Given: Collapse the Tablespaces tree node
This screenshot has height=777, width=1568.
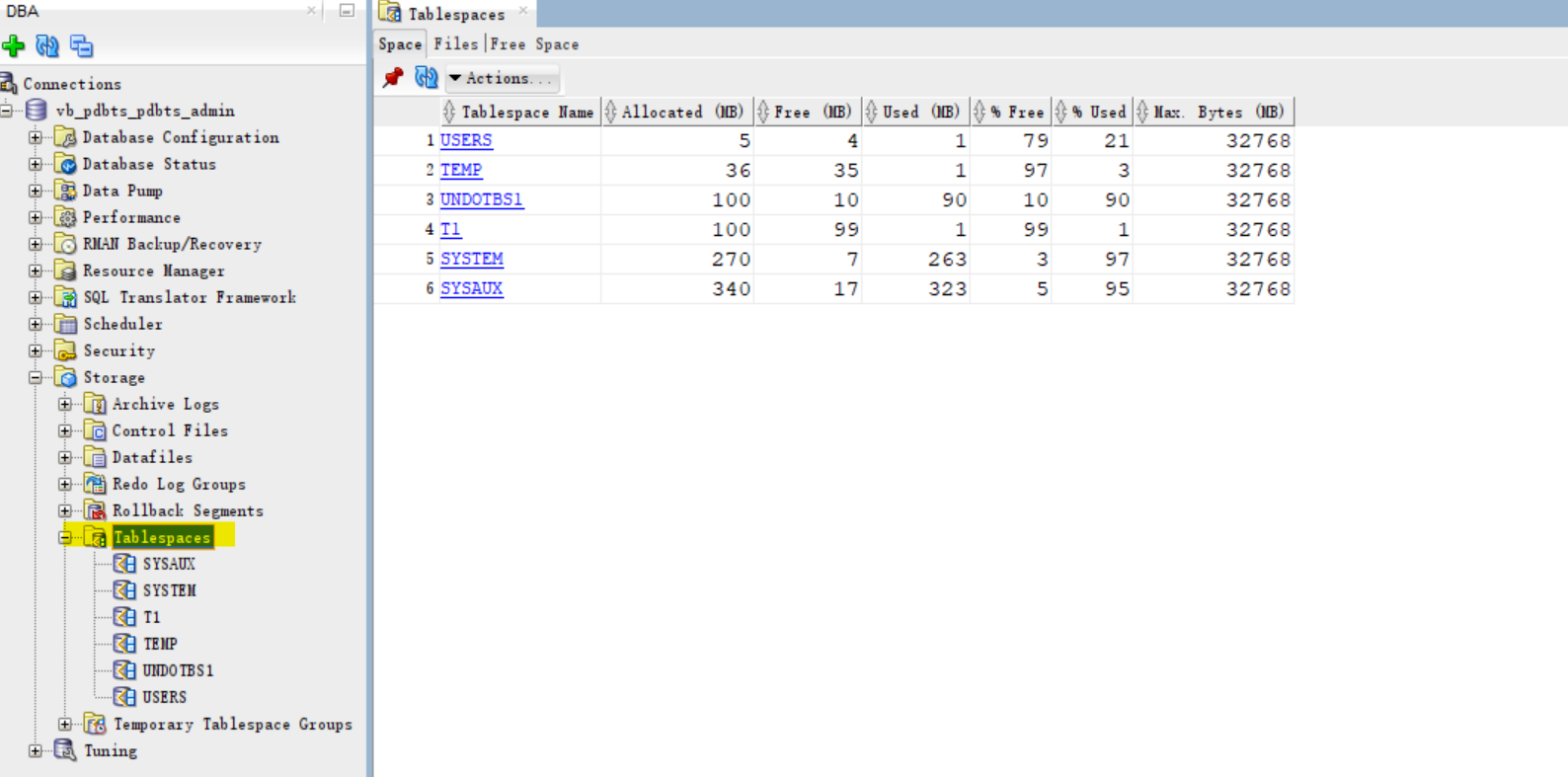Looking at the screenshot, I should point(65,537).
